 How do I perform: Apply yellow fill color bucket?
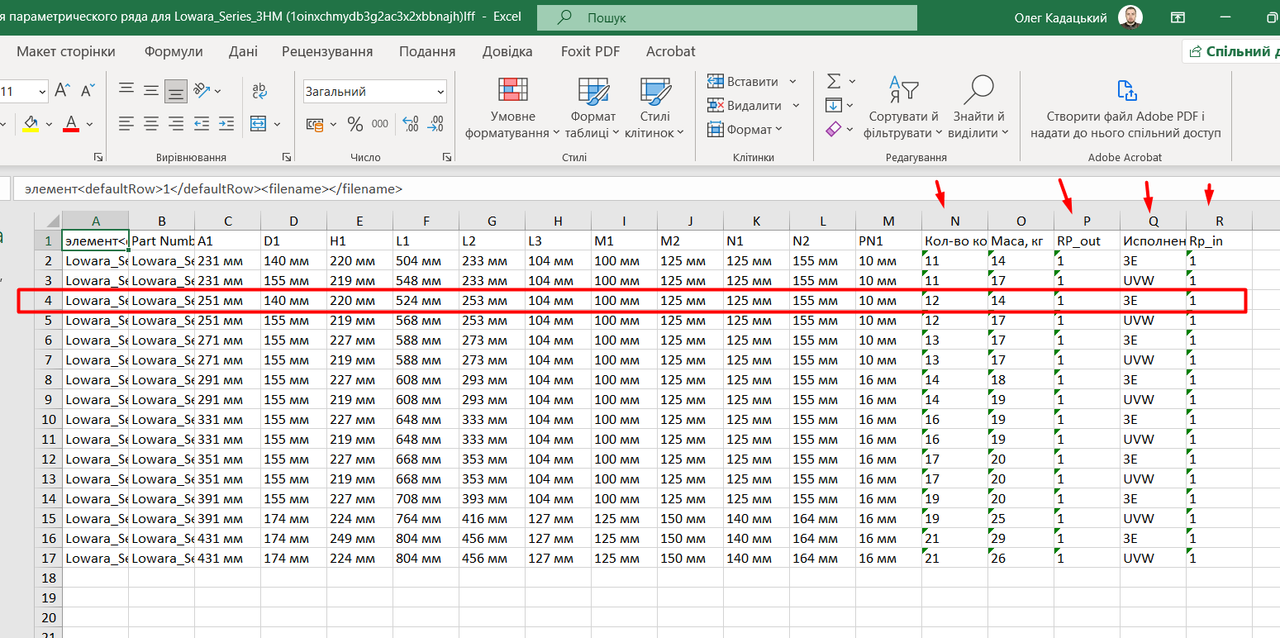tap(30, 124)
